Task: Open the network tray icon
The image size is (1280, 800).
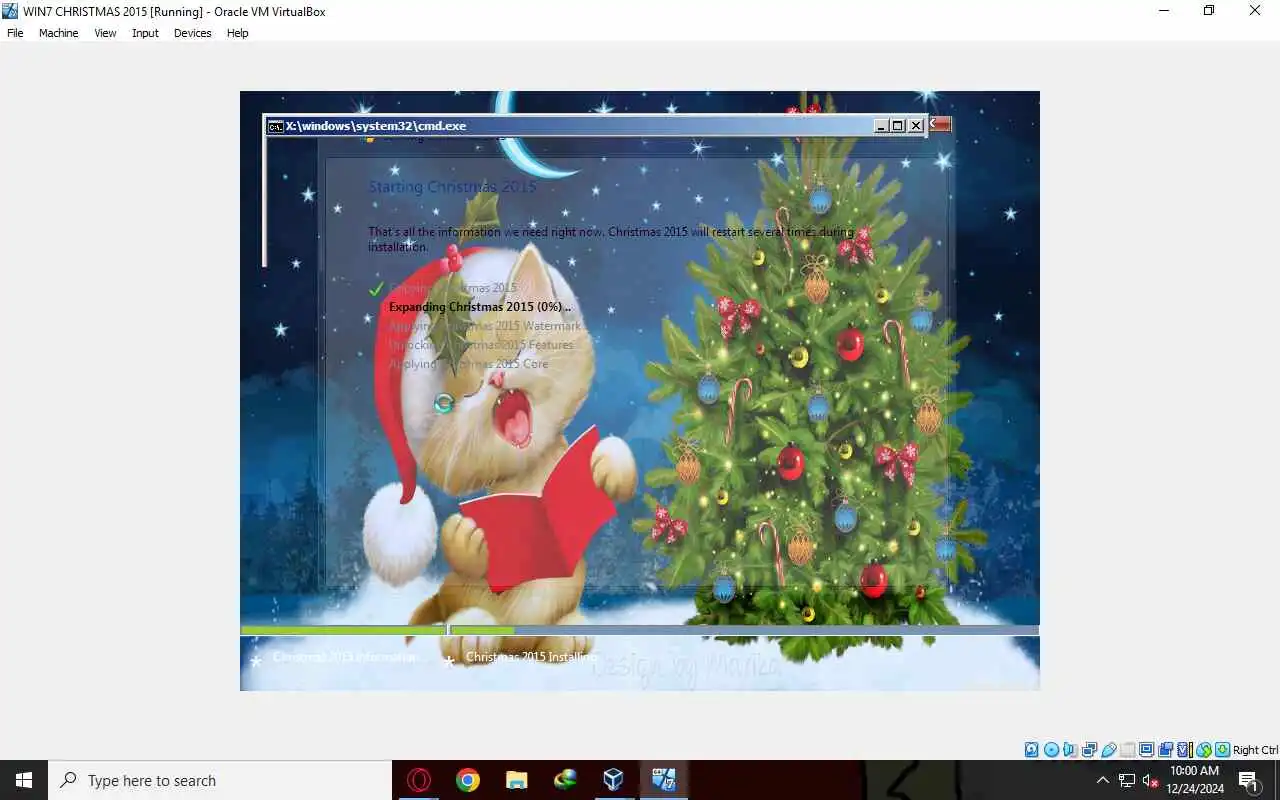Action: [1127, 780]
